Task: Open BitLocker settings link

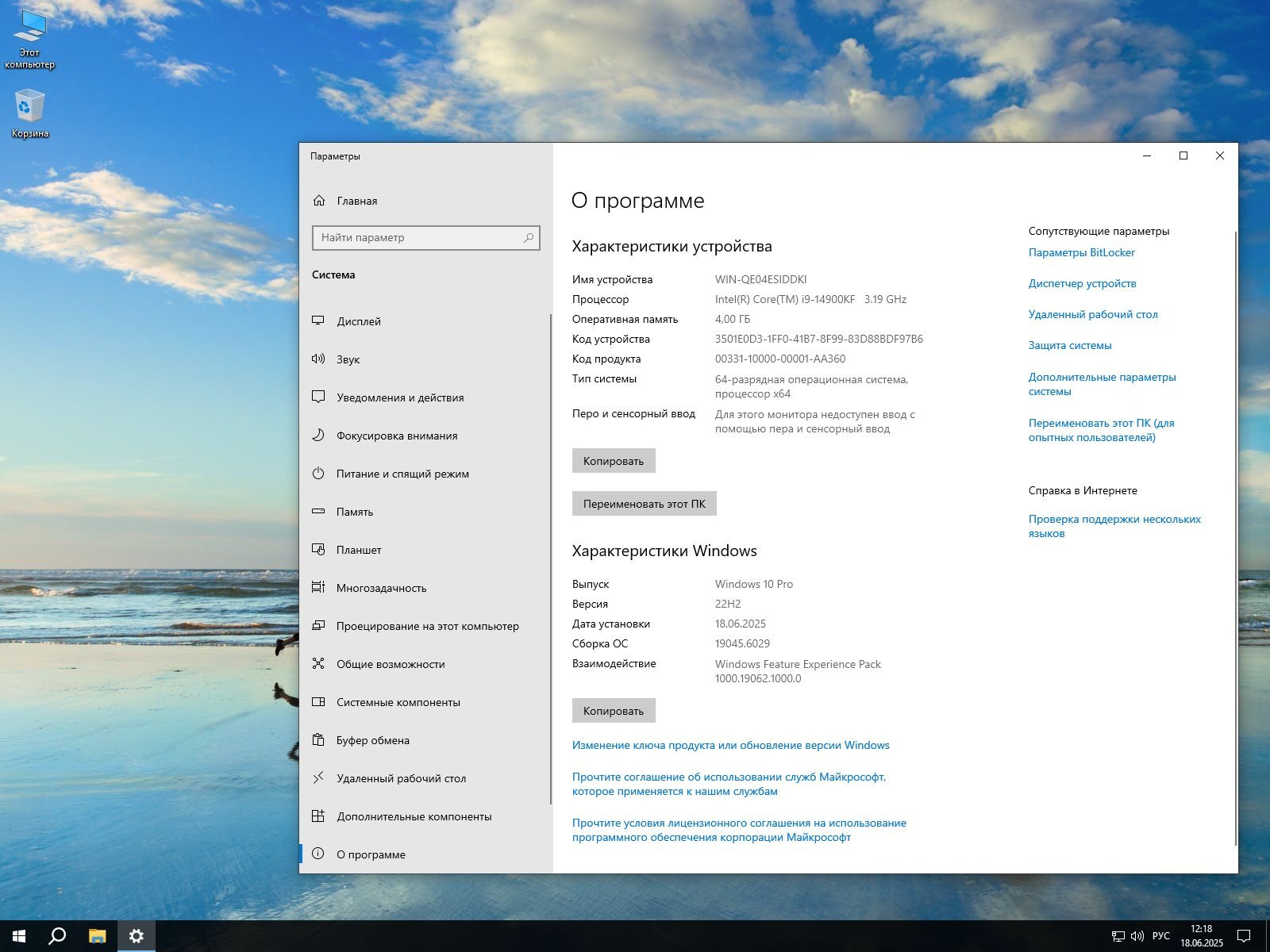Action: click(1081, 252)
